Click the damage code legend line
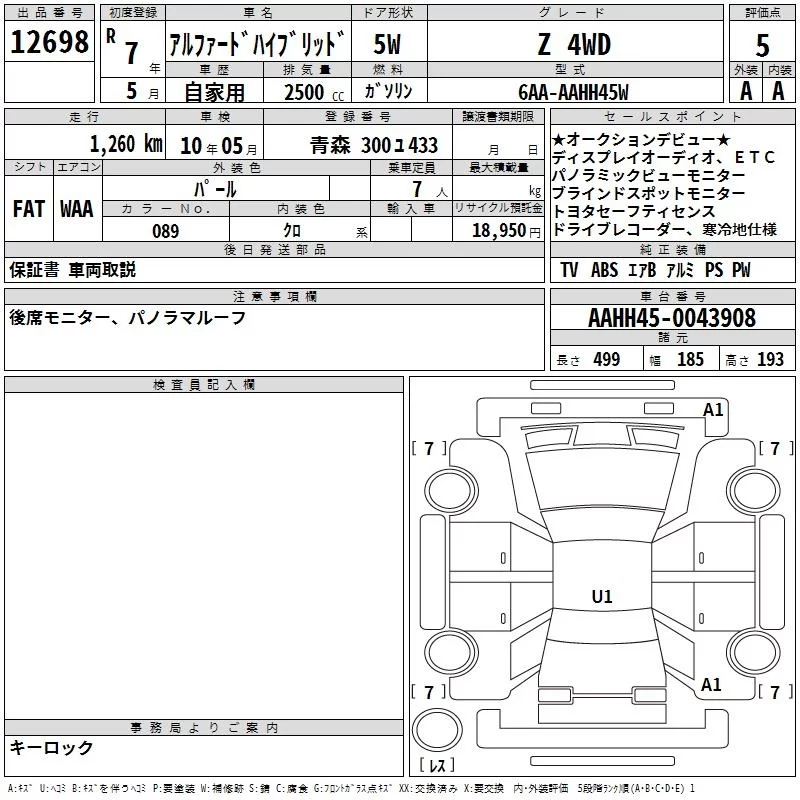Viewport: 800px width, 800px height. pyautogui.click(x=351, y=789)
